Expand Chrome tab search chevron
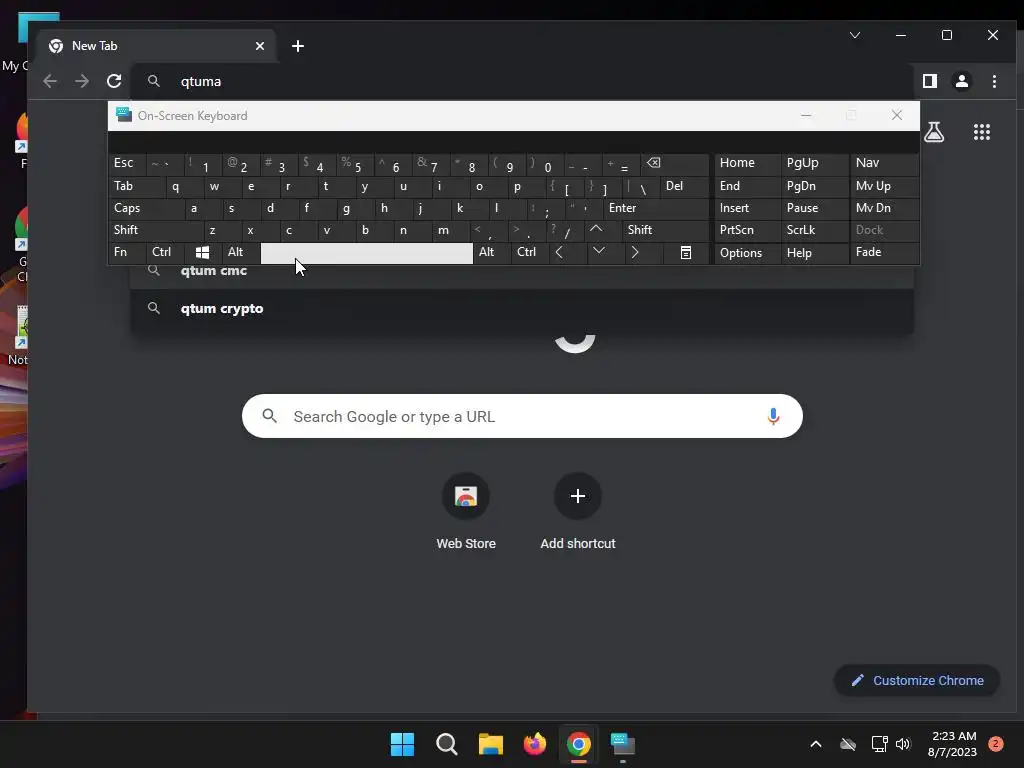The width and height of the screenshot is (1024, 768). pyautogui.click(x=855, y=35)
